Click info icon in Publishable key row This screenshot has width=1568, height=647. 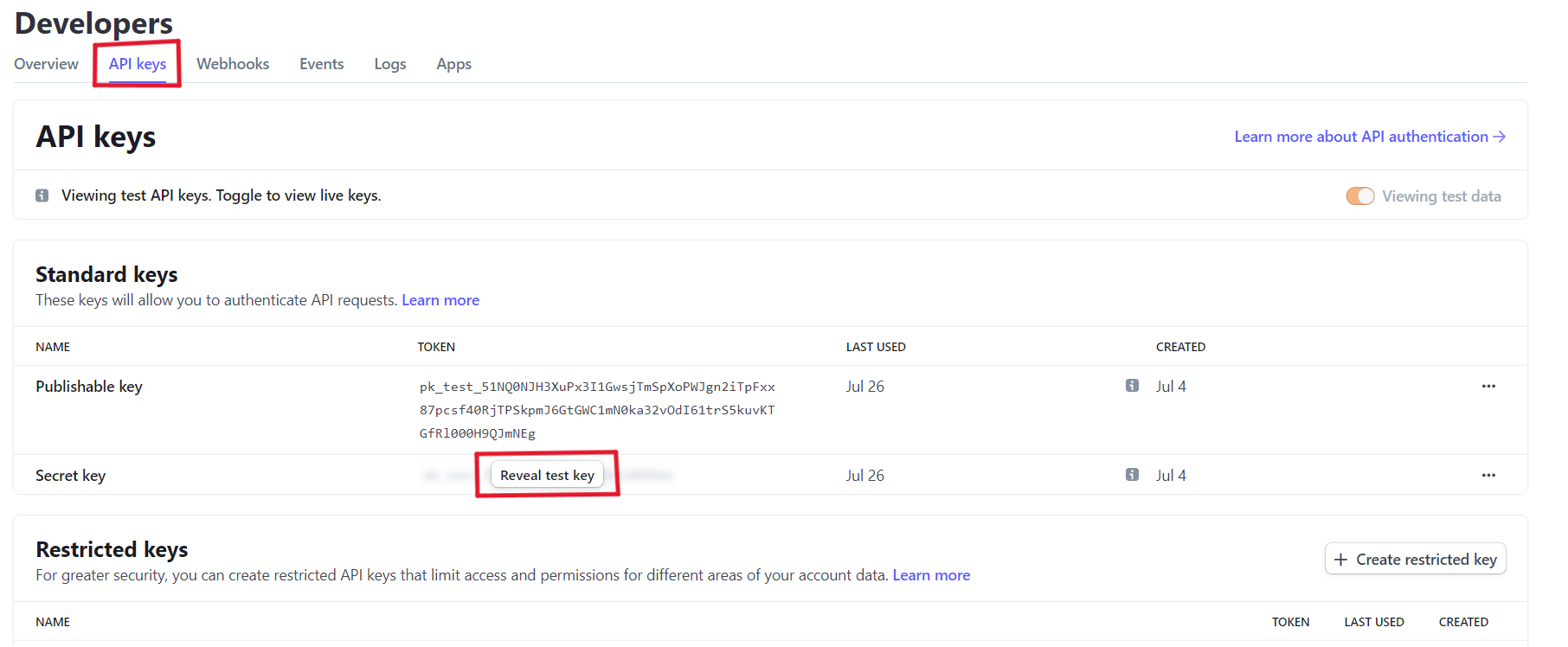(x=1132, y=386)
